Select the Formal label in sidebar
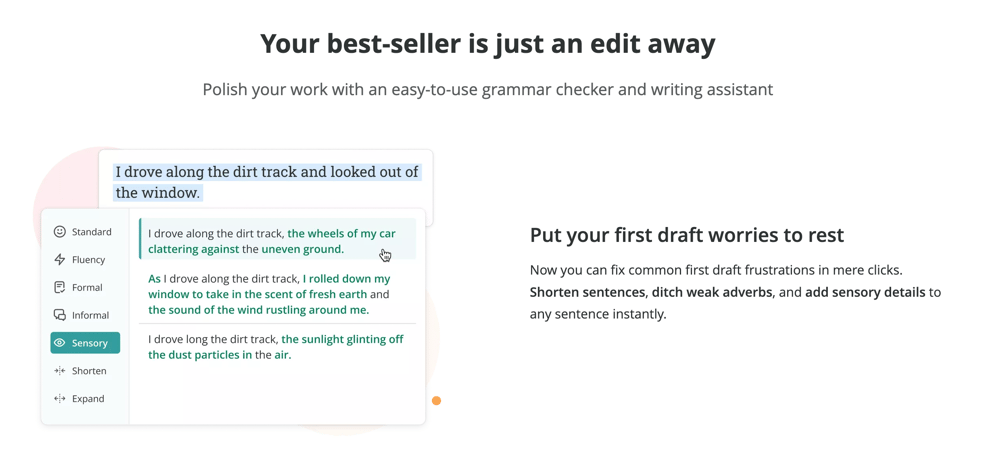Screen dimensions: 1000x454 [x=87, y=288]
